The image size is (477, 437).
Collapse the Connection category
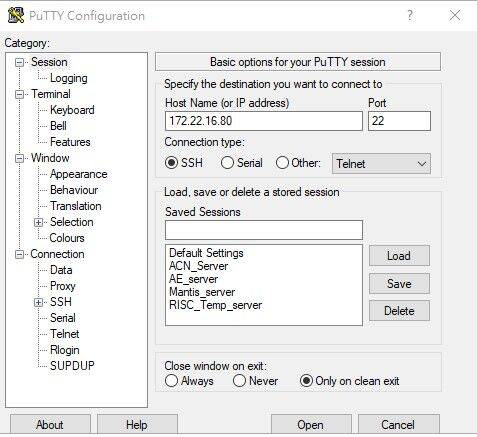click(x=20, y=254)
